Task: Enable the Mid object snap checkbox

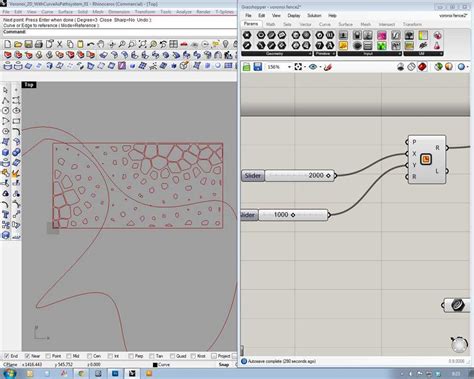Action: pos(69,356)
